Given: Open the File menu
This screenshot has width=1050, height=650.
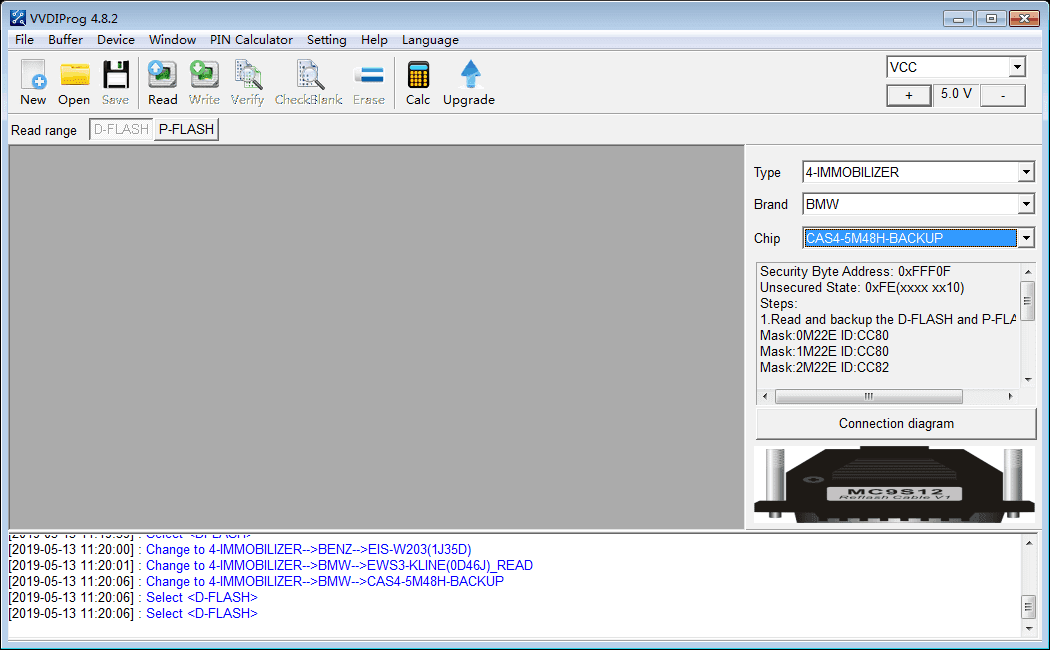Looking at the screenshot, I should 24,39.
